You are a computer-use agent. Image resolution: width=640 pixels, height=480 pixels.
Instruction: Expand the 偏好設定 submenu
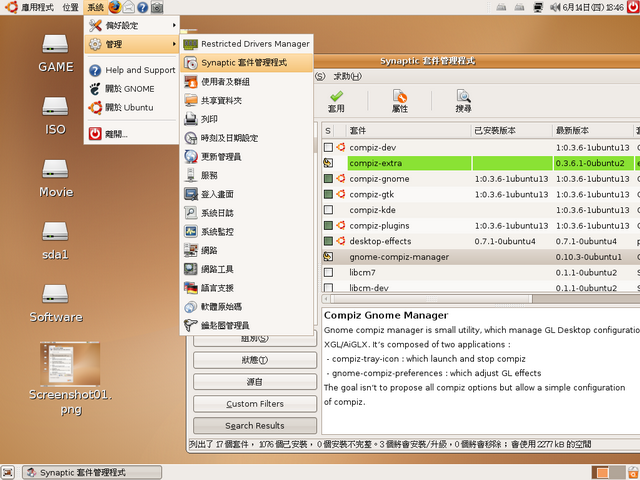tap(132, 26)
